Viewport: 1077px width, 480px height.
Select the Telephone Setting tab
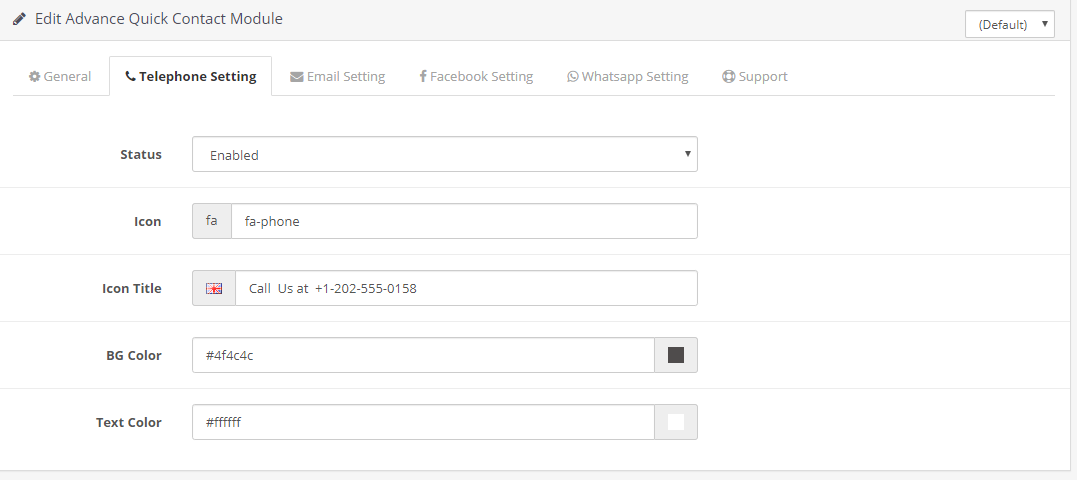click(x=190, y=76)
